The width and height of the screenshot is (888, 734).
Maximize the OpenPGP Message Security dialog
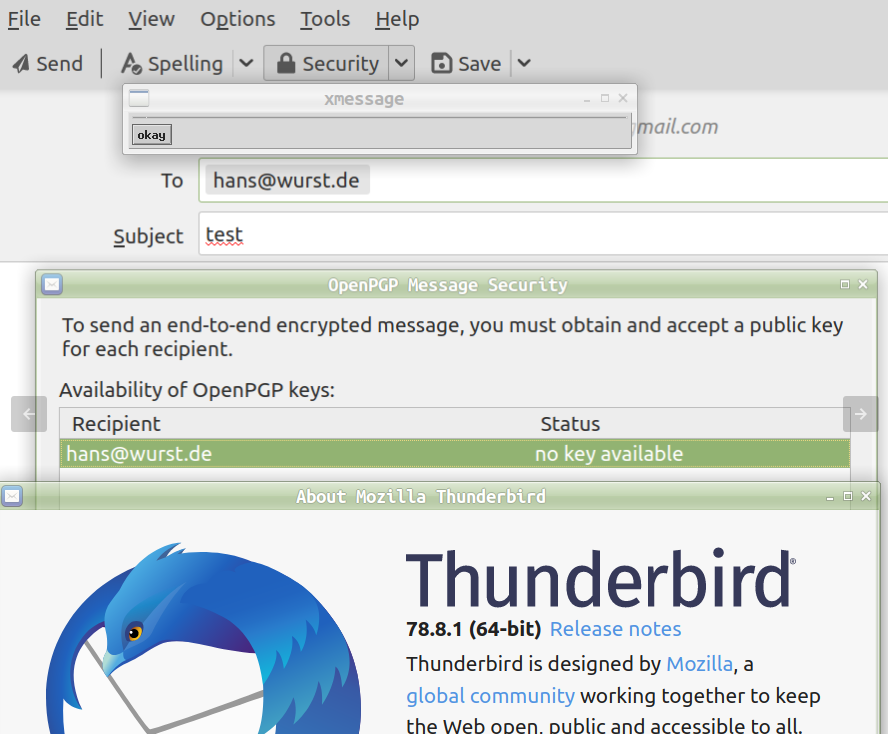tap(845, 284)
